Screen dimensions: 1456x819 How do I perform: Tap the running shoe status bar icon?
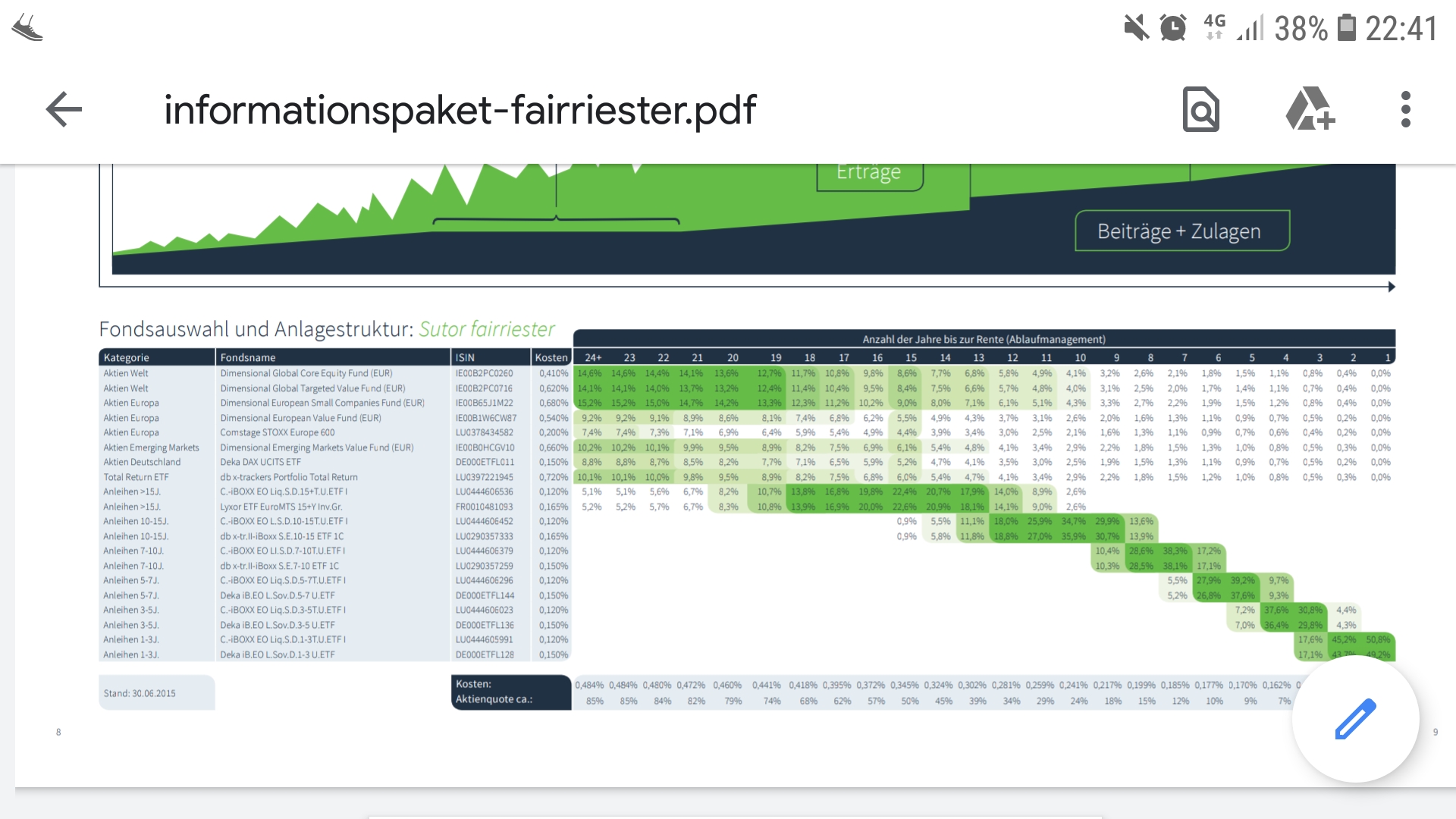point(28,28)
